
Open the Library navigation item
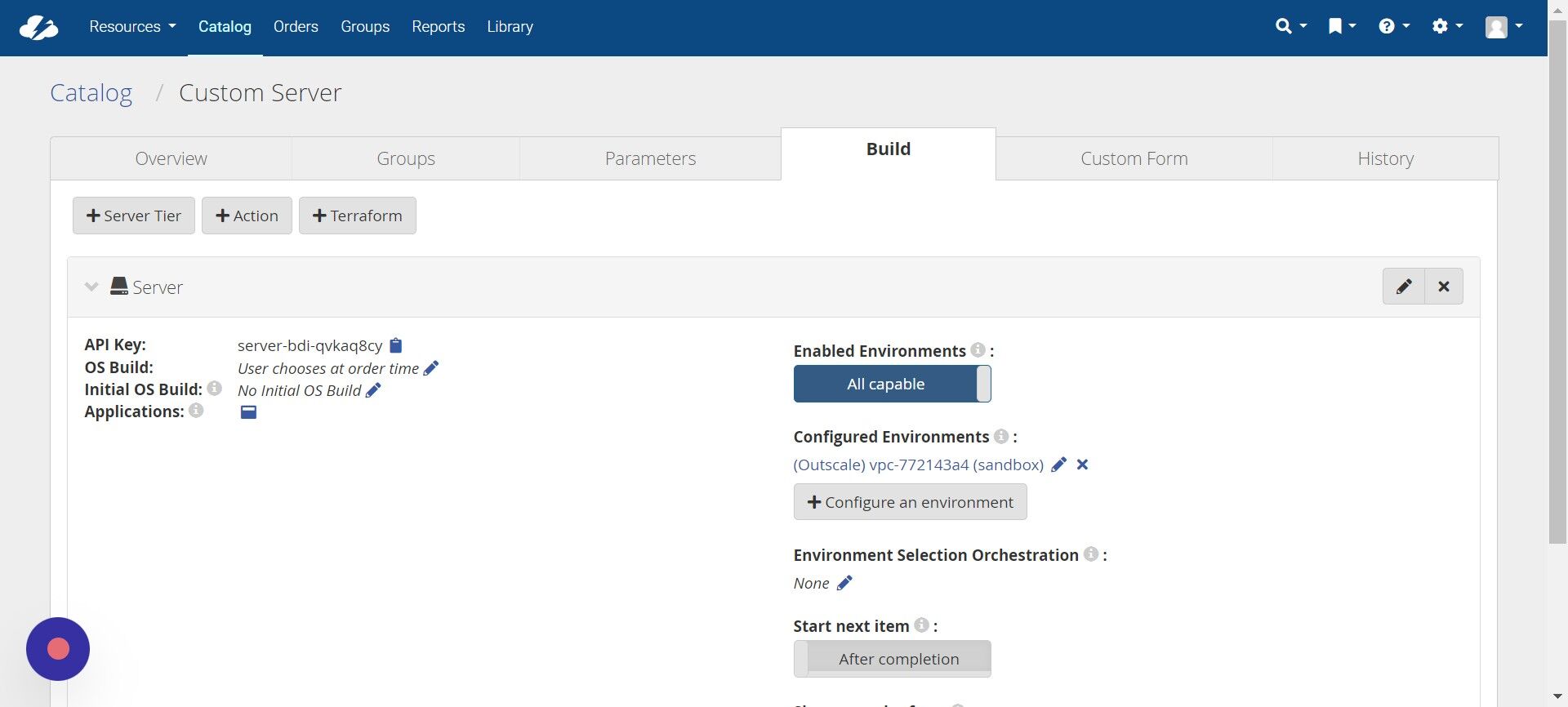[510, 27]
